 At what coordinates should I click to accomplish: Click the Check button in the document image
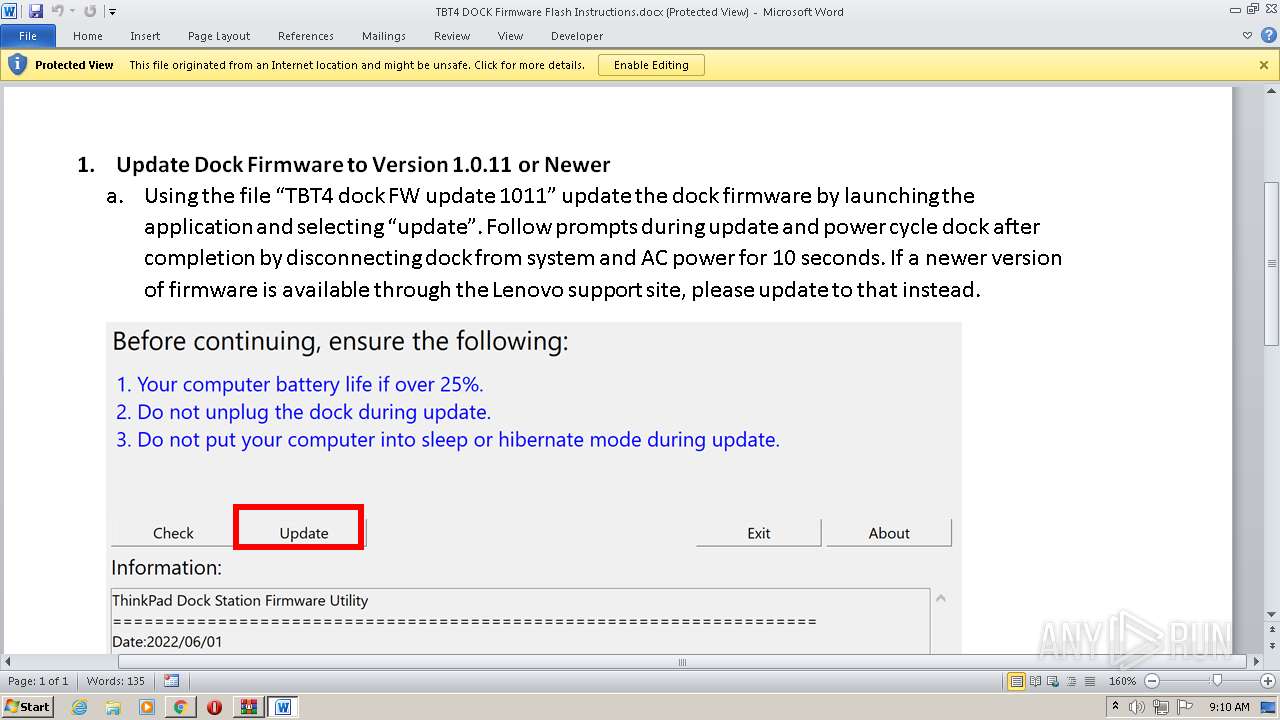pyautogui.click(x=173, y=533)
